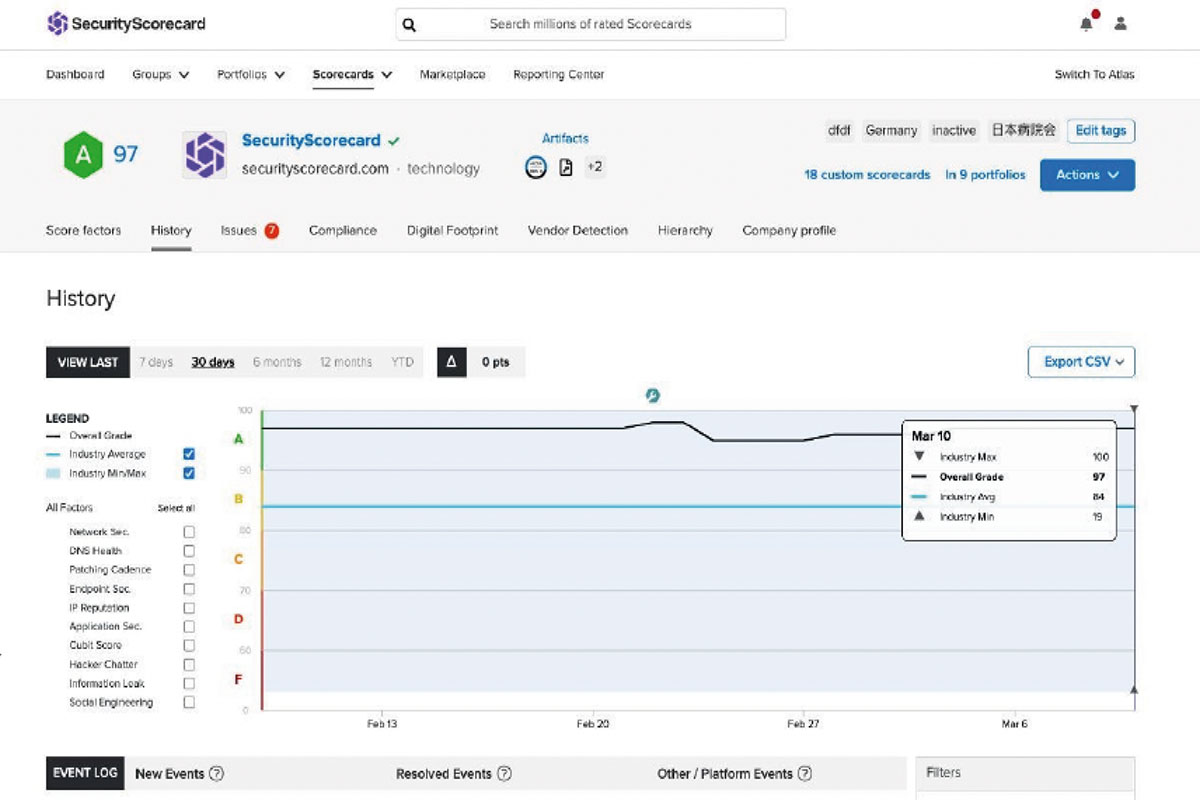Open the Export CSV dropdown
Image resolution: width=1200 pixels, height=800 pixels.
click(1081, 362)
